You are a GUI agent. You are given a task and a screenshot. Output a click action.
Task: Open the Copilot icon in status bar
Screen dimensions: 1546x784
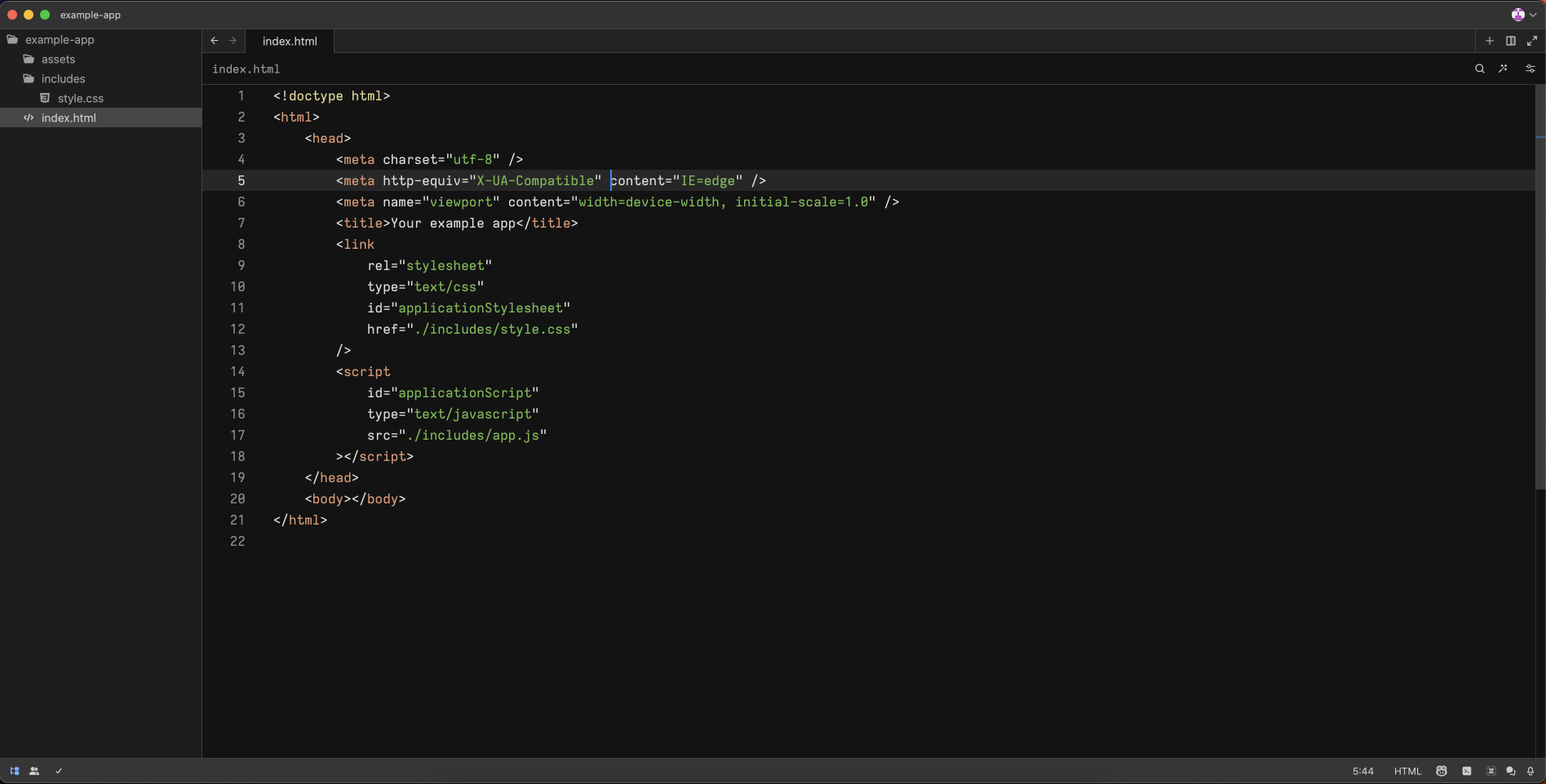1442,771
